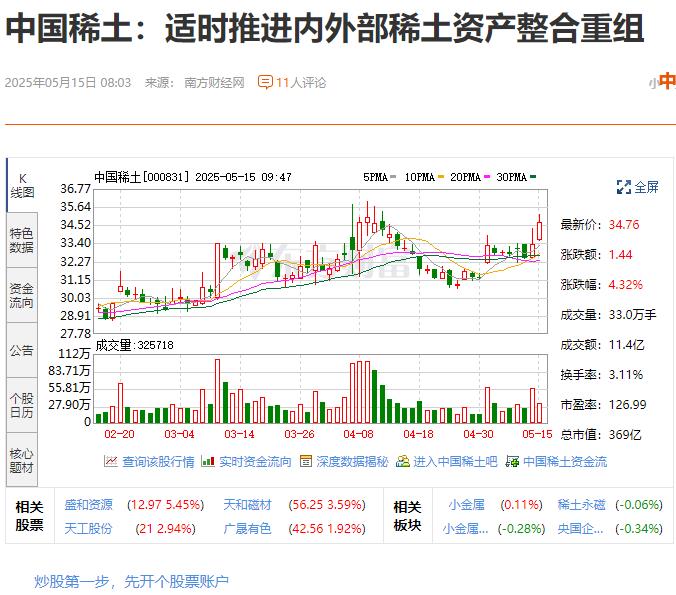676x595 pixels.
Task: Click the comment bubble icon near 11人评论
Action: tap(265, 82)
